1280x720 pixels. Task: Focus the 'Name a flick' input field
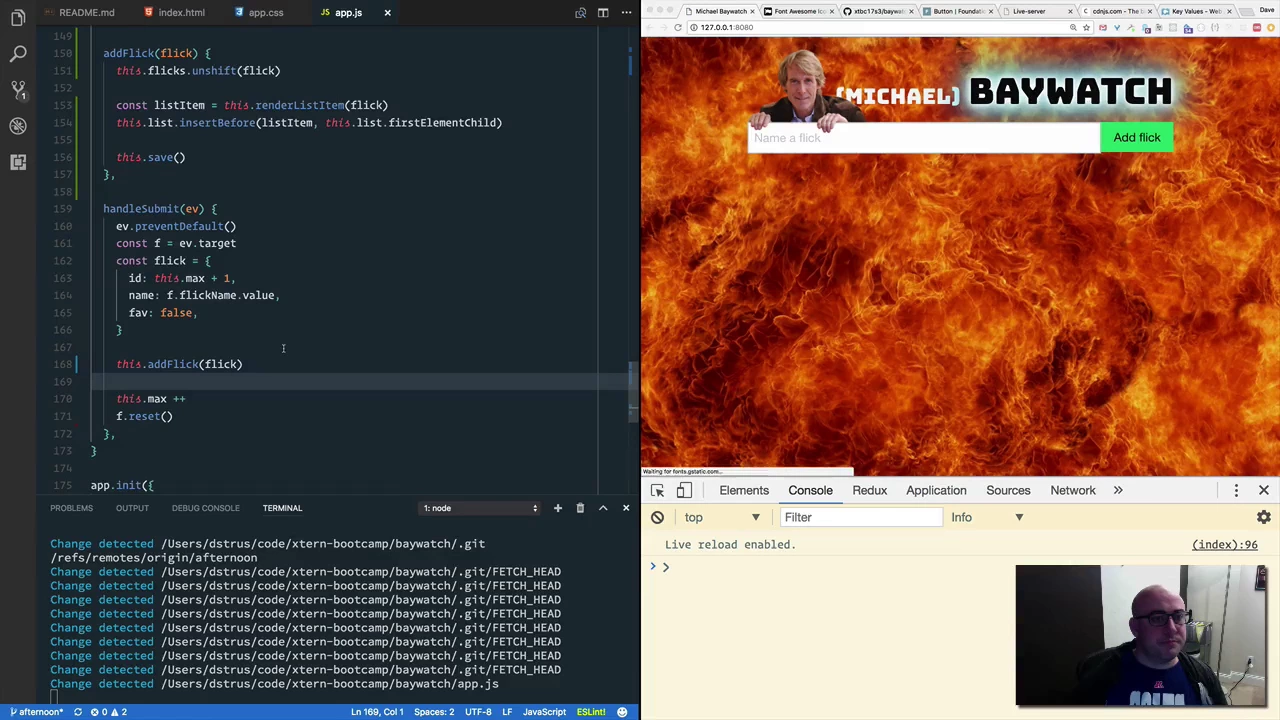click(923, 138)
